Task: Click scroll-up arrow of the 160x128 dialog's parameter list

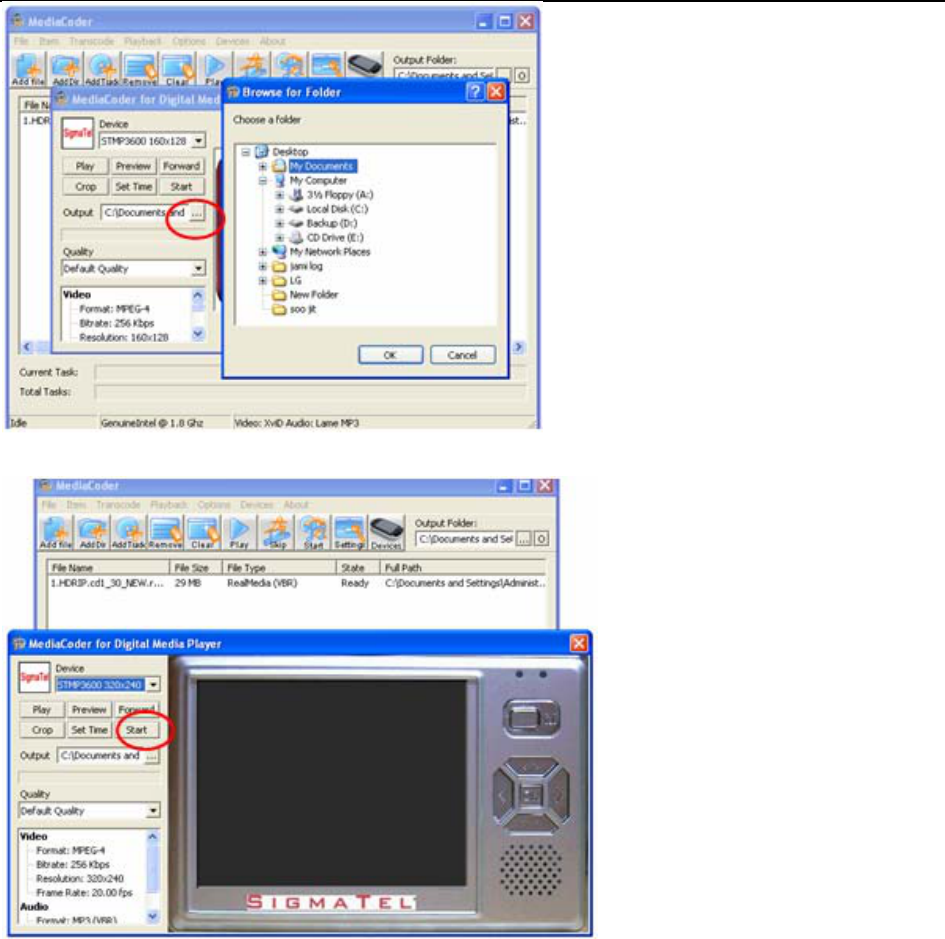Action: pyautogui.click(x=198, y=296)
